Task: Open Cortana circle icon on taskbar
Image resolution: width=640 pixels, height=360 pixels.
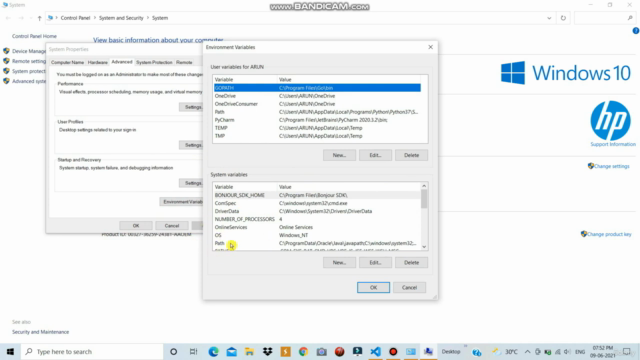Action: pos(173,351)
